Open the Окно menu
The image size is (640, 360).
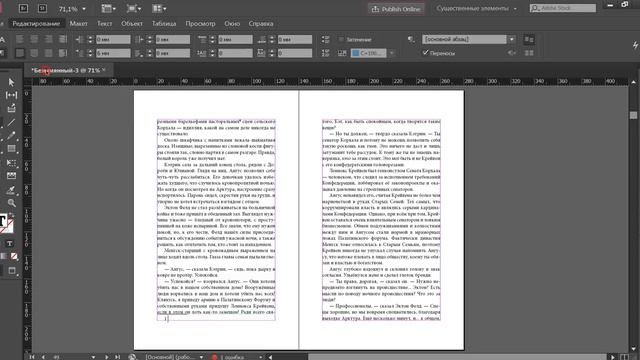[x=232, y=24]
